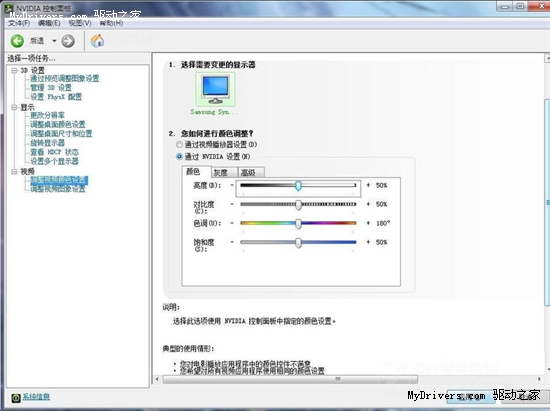
Task: Switch to the 颜色 tab
Action: coord(196,172)
